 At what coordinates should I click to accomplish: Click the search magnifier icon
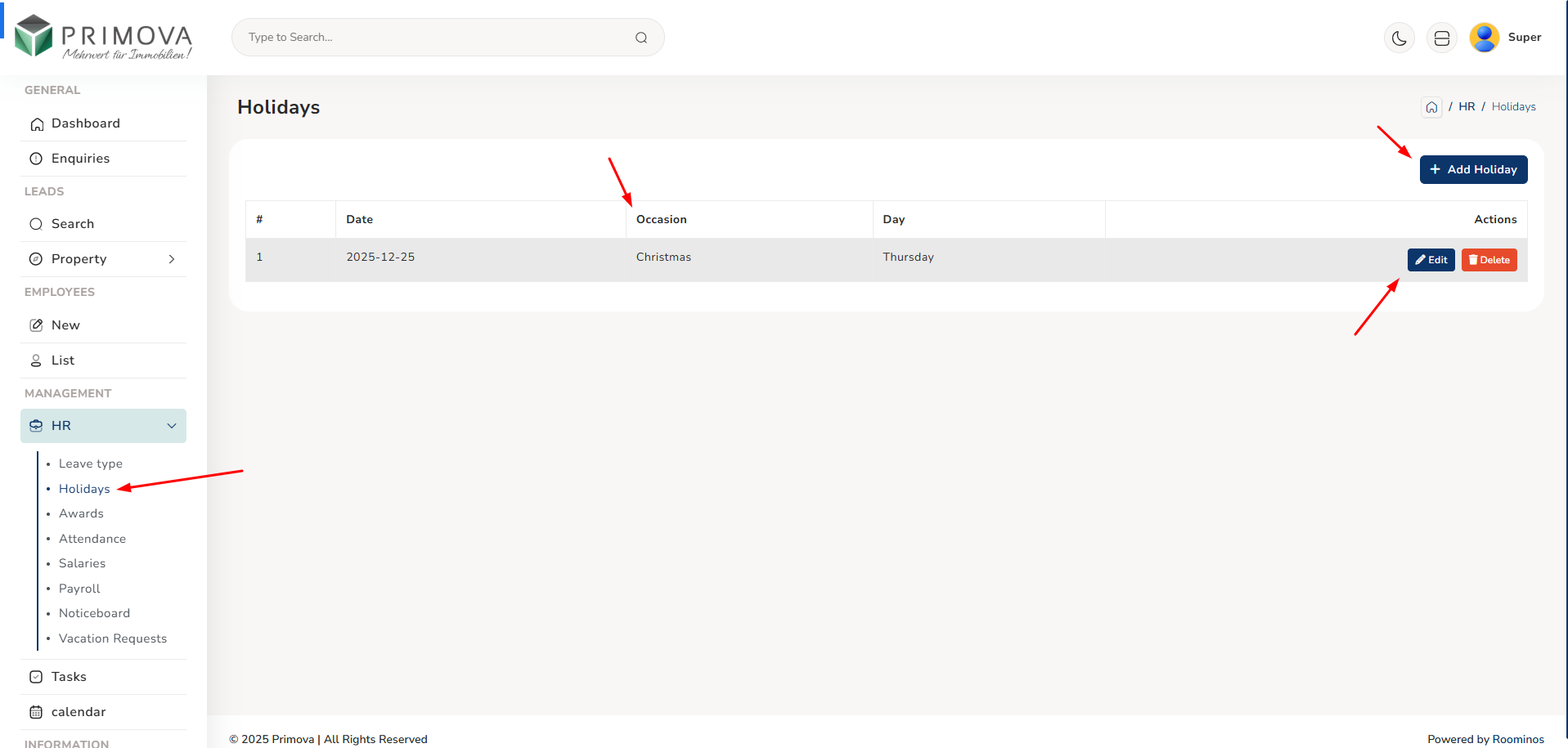pos(641,38)
